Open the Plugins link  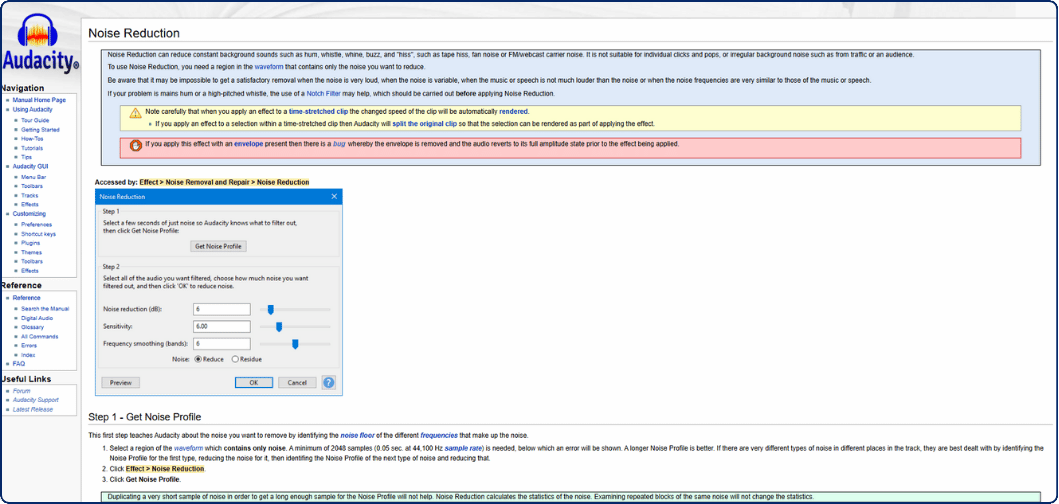pos(30,243)
